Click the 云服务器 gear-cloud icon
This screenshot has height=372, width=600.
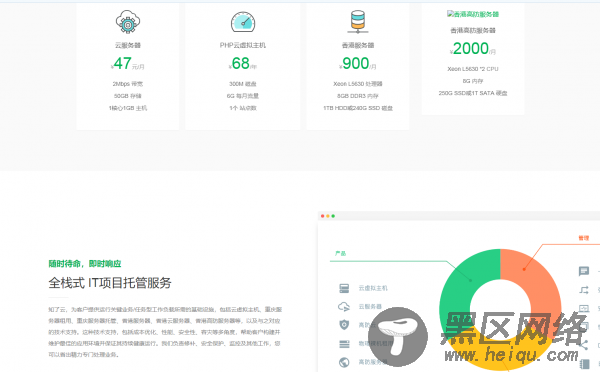[128, 22]
